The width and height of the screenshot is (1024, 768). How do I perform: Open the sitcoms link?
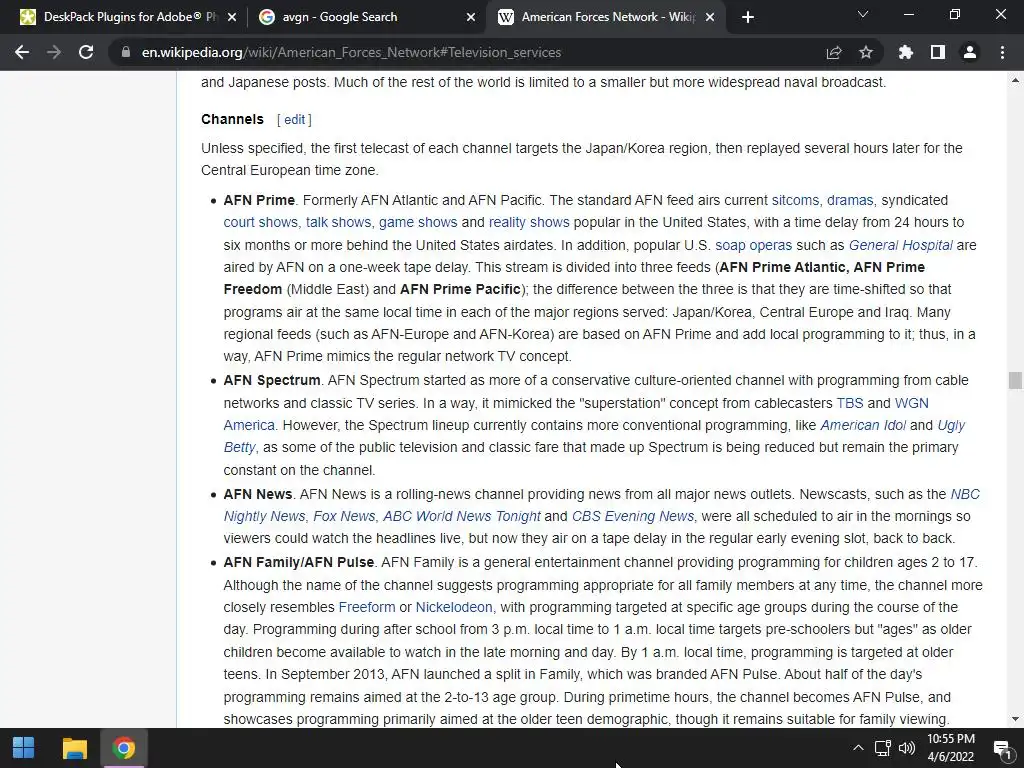(x=795, y=200)
